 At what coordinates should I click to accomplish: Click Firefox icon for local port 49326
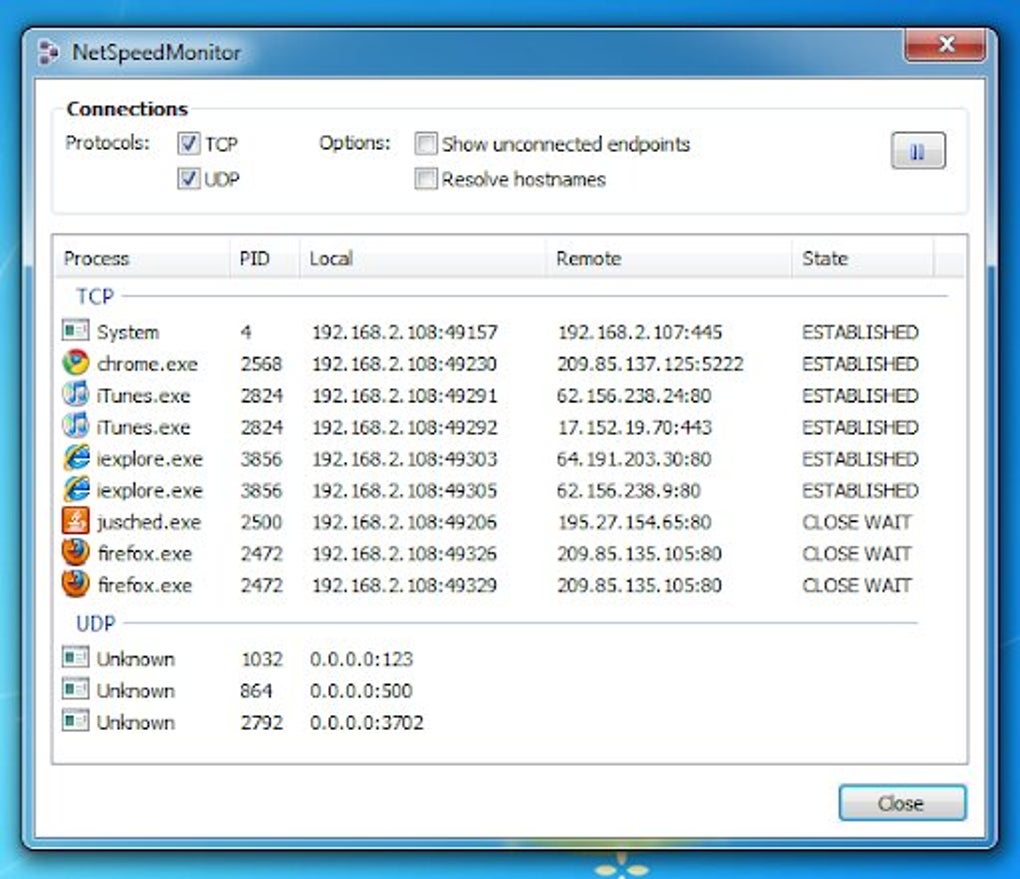point(75,552)
